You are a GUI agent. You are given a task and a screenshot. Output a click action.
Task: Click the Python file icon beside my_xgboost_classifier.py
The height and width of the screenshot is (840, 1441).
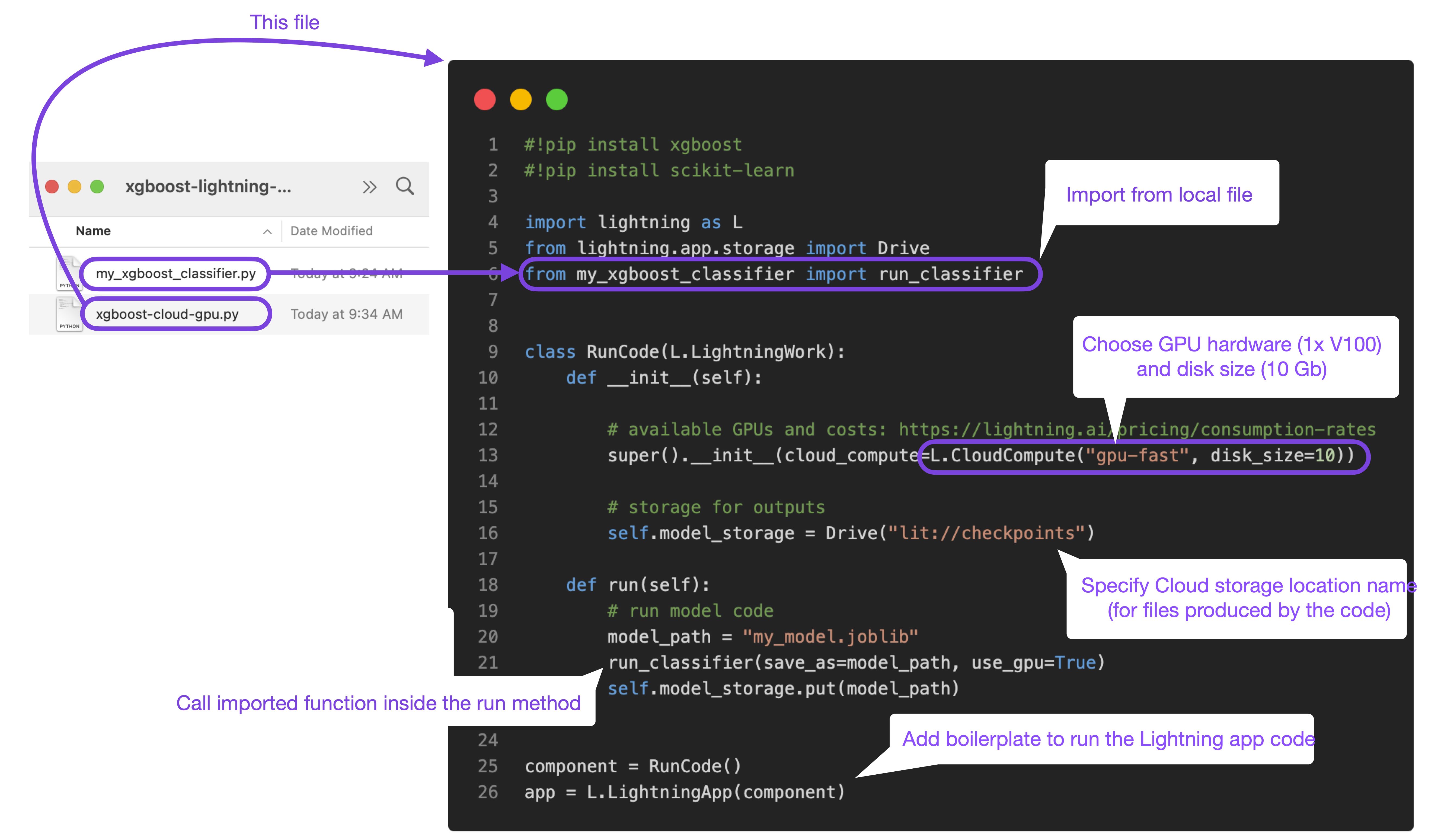coord(69,273)
